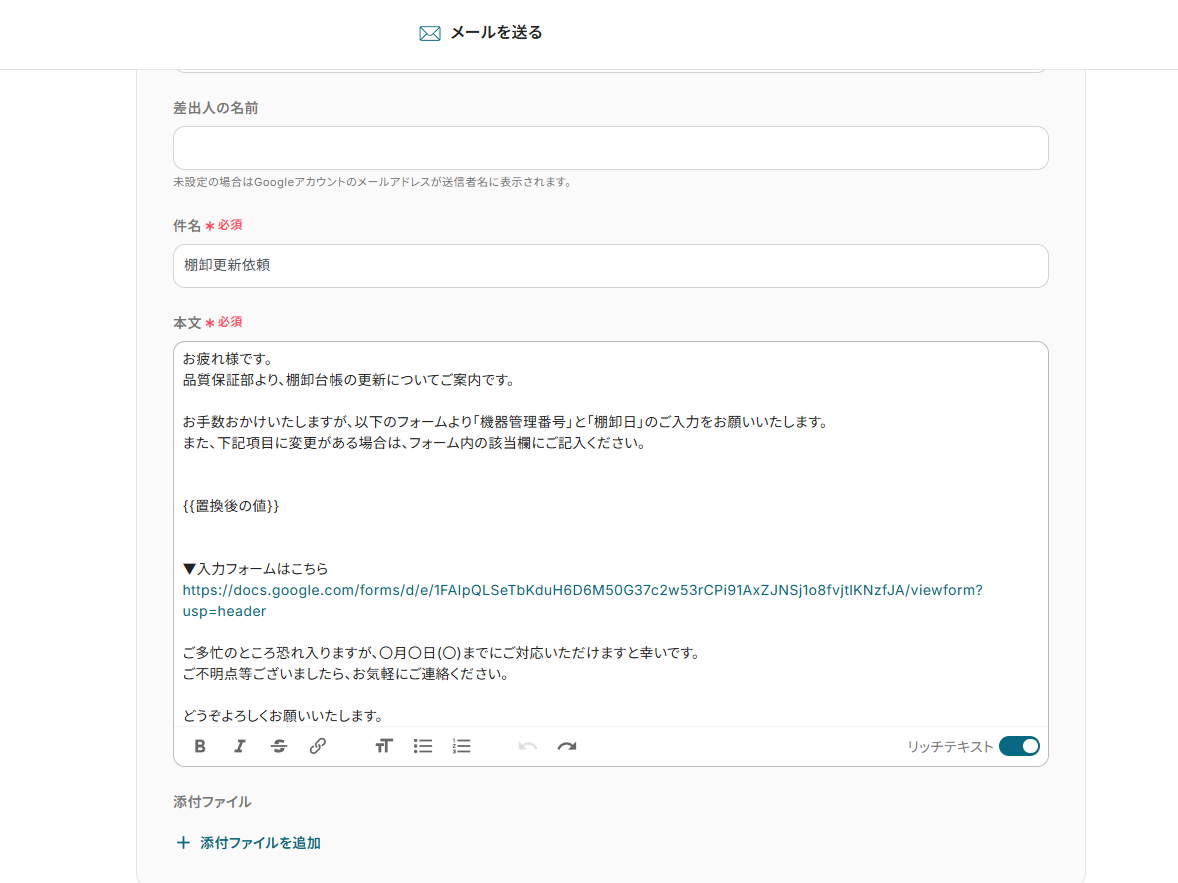The width and height of the screenshot is (1178, 883).
Task: Click the plus icon for 添付ファイルを追加
Action: pos(183,843)
